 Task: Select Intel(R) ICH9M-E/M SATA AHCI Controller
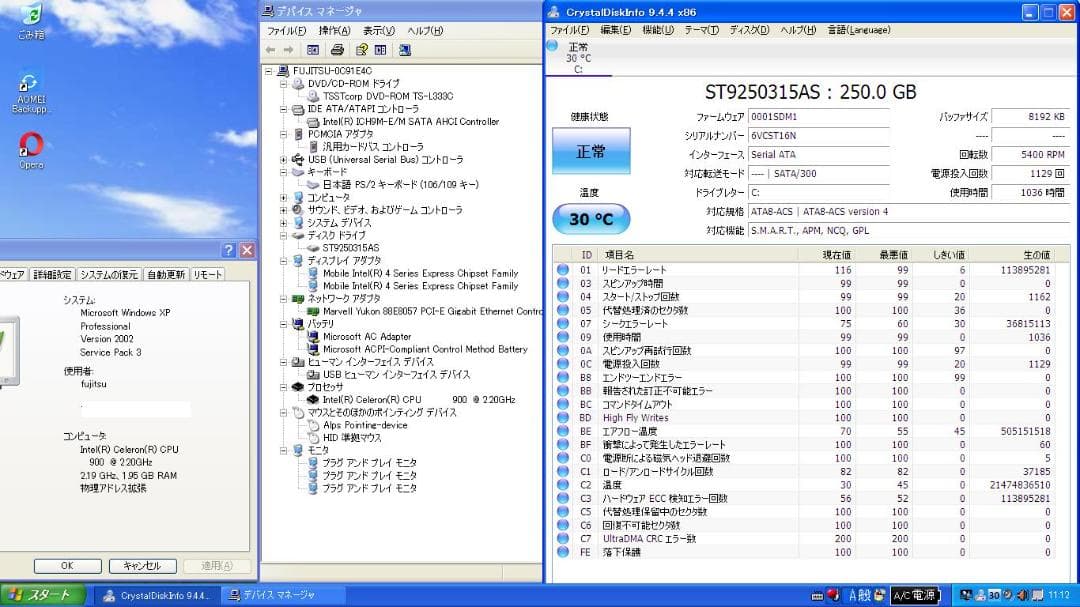(411, 121)
